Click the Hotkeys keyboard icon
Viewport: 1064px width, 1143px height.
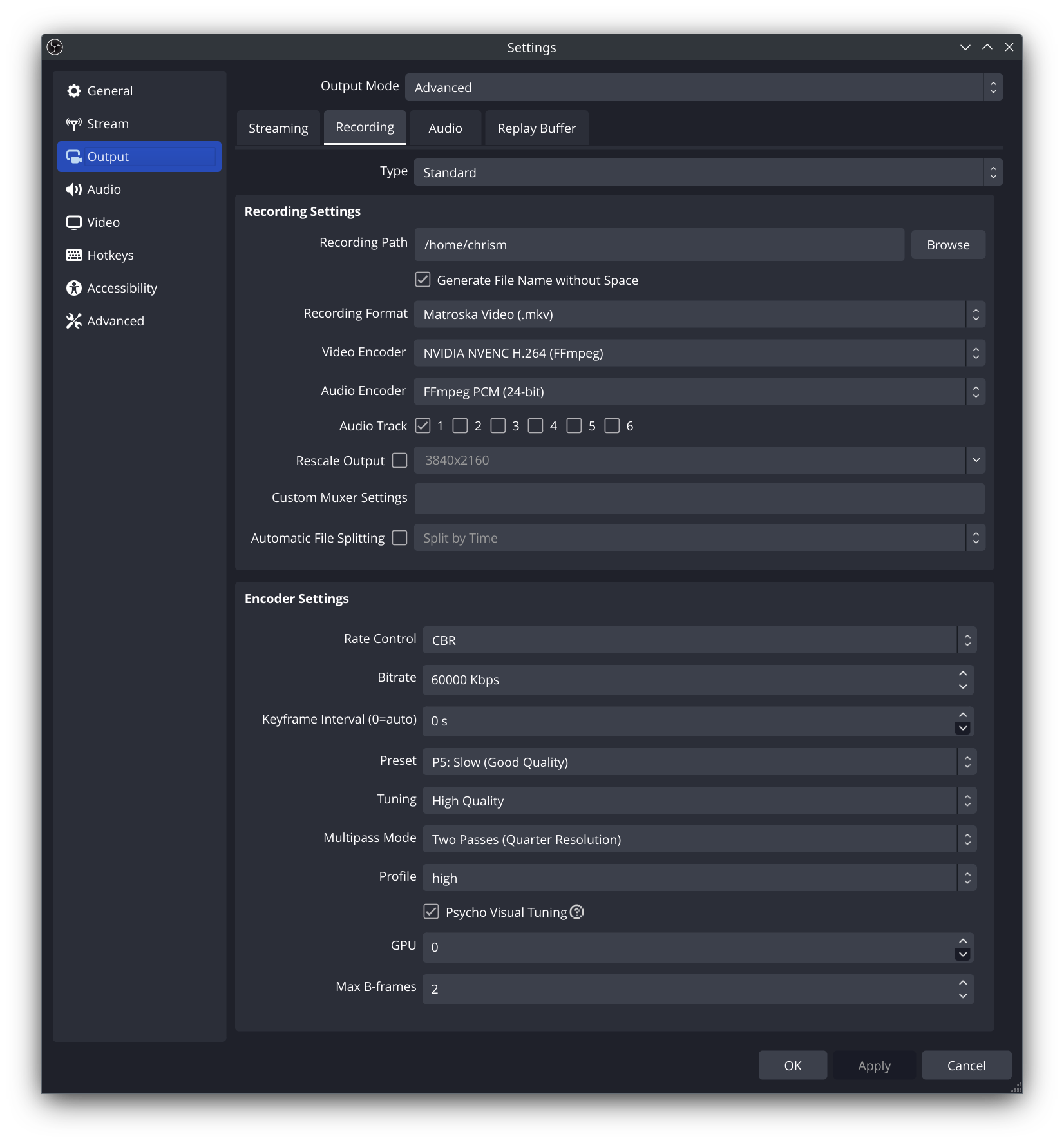point(74,255)
